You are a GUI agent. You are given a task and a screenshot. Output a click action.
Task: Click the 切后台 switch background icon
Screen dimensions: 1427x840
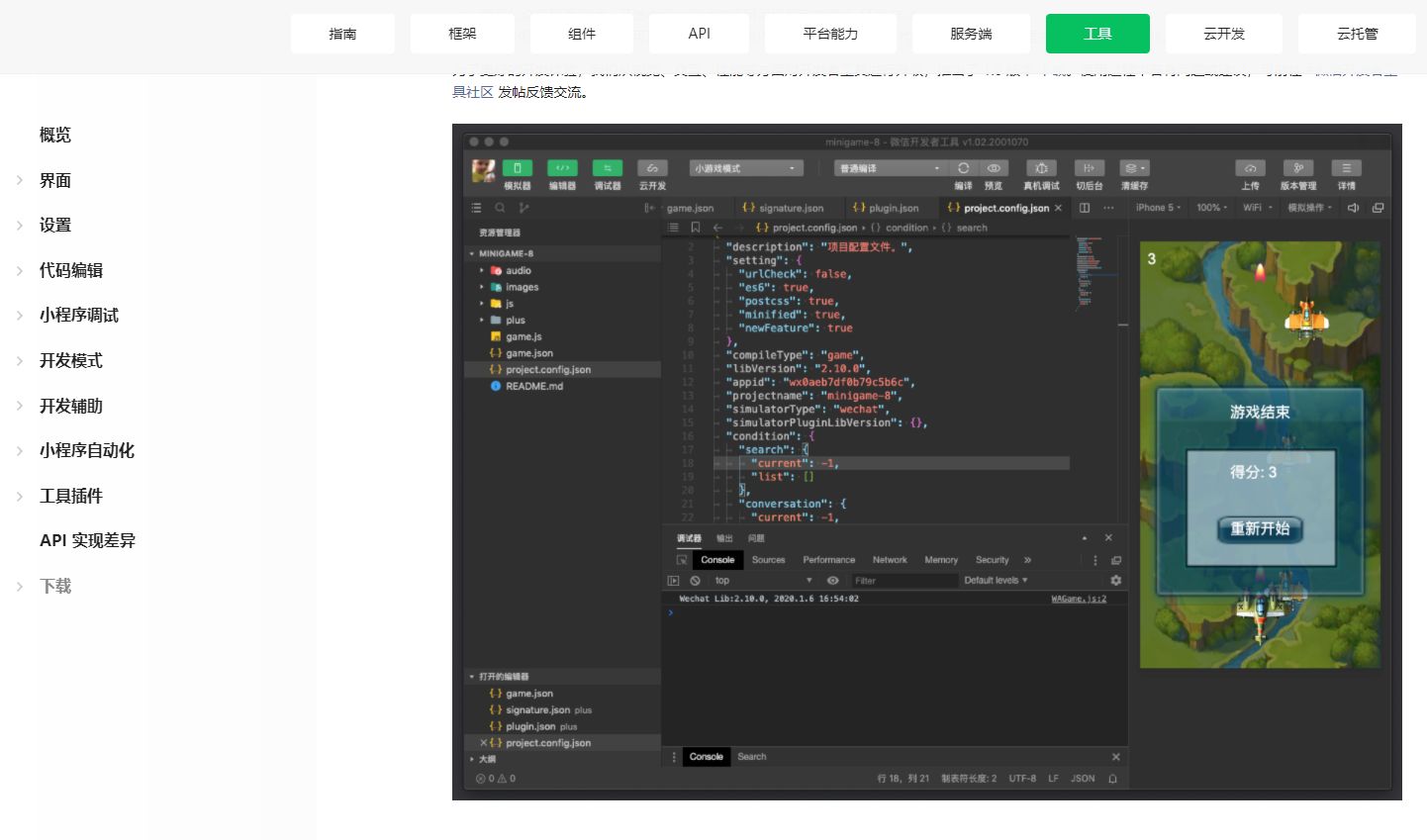tap(1089, 168)
